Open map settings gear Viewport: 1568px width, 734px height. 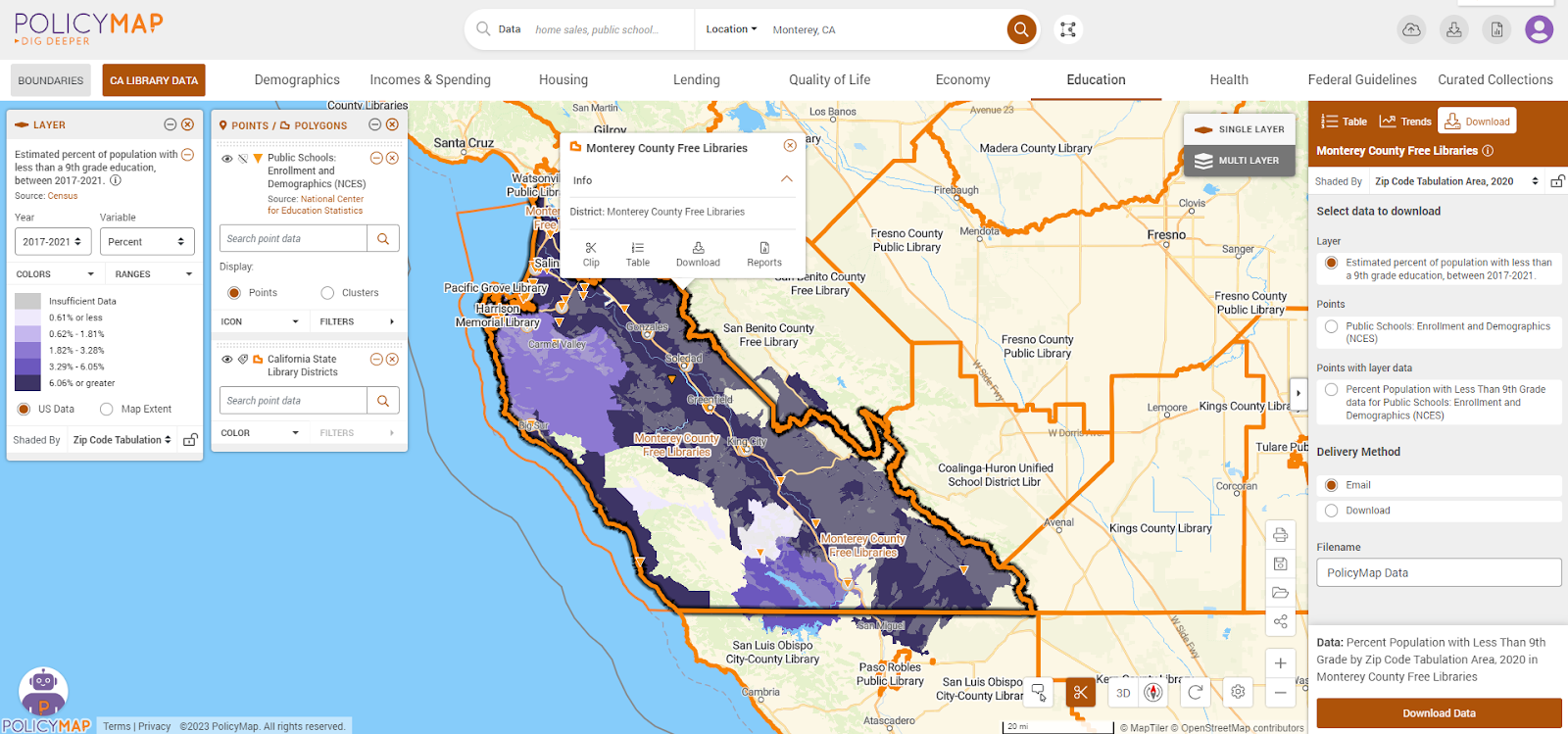point(1238,692)
